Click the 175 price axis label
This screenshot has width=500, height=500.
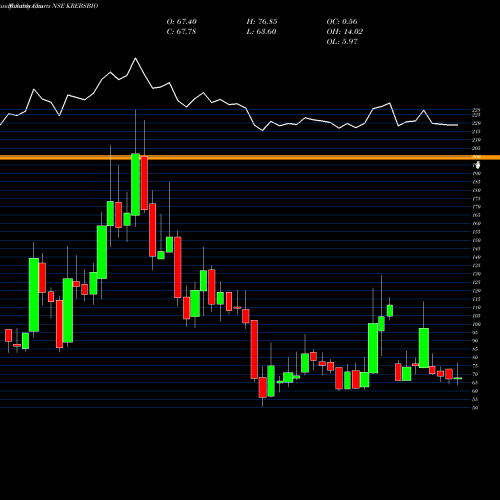[476, 199]
